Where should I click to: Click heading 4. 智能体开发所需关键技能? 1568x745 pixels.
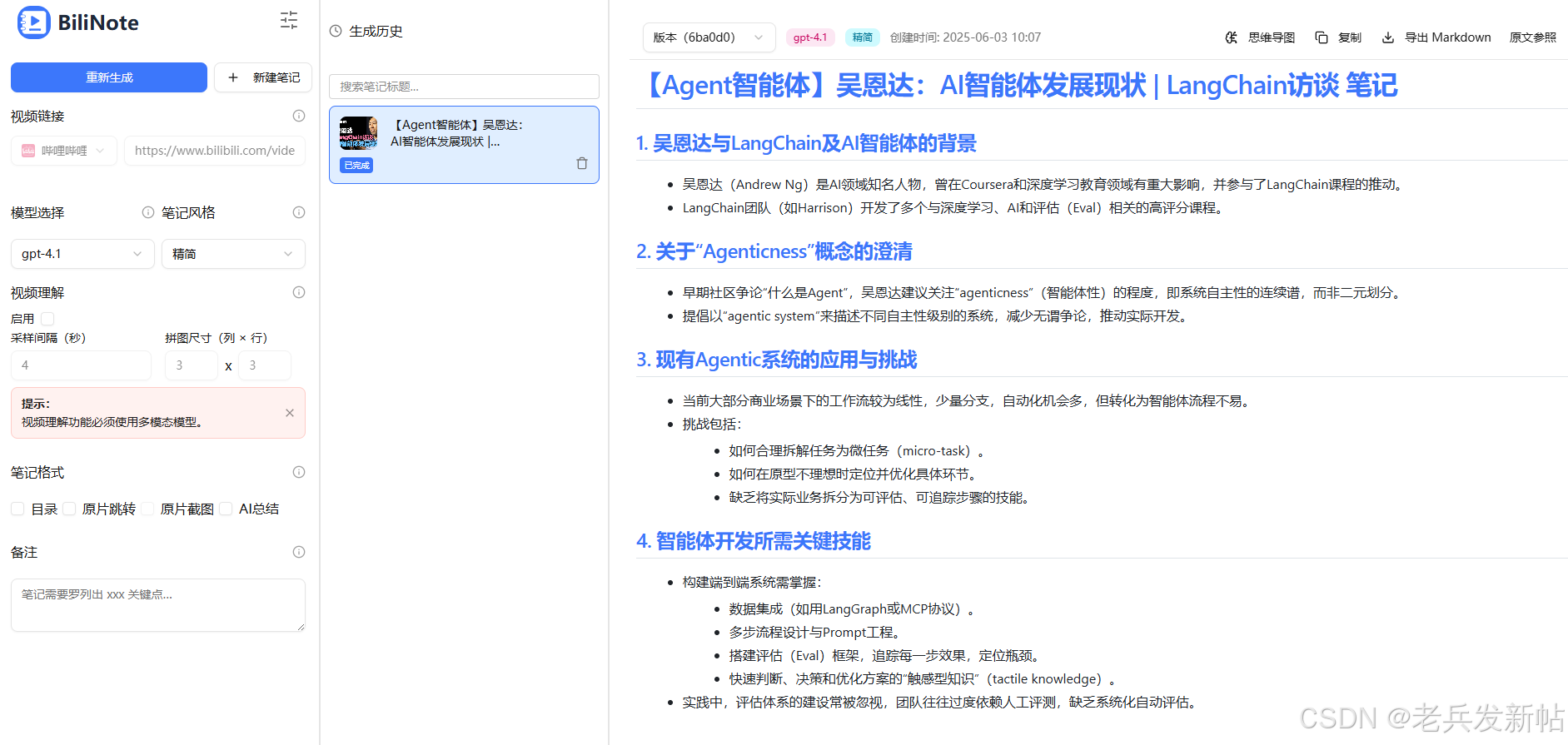(754, 541)
